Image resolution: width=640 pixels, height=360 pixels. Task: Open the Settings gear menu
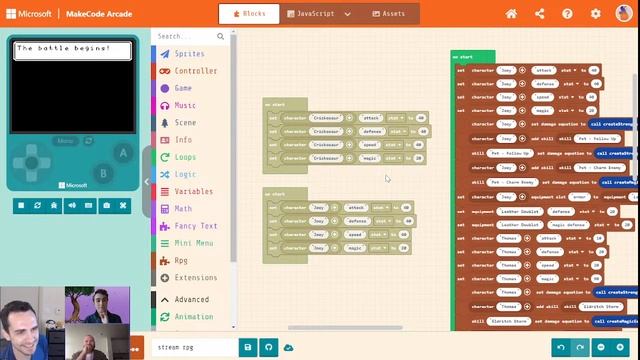[596, 14]
